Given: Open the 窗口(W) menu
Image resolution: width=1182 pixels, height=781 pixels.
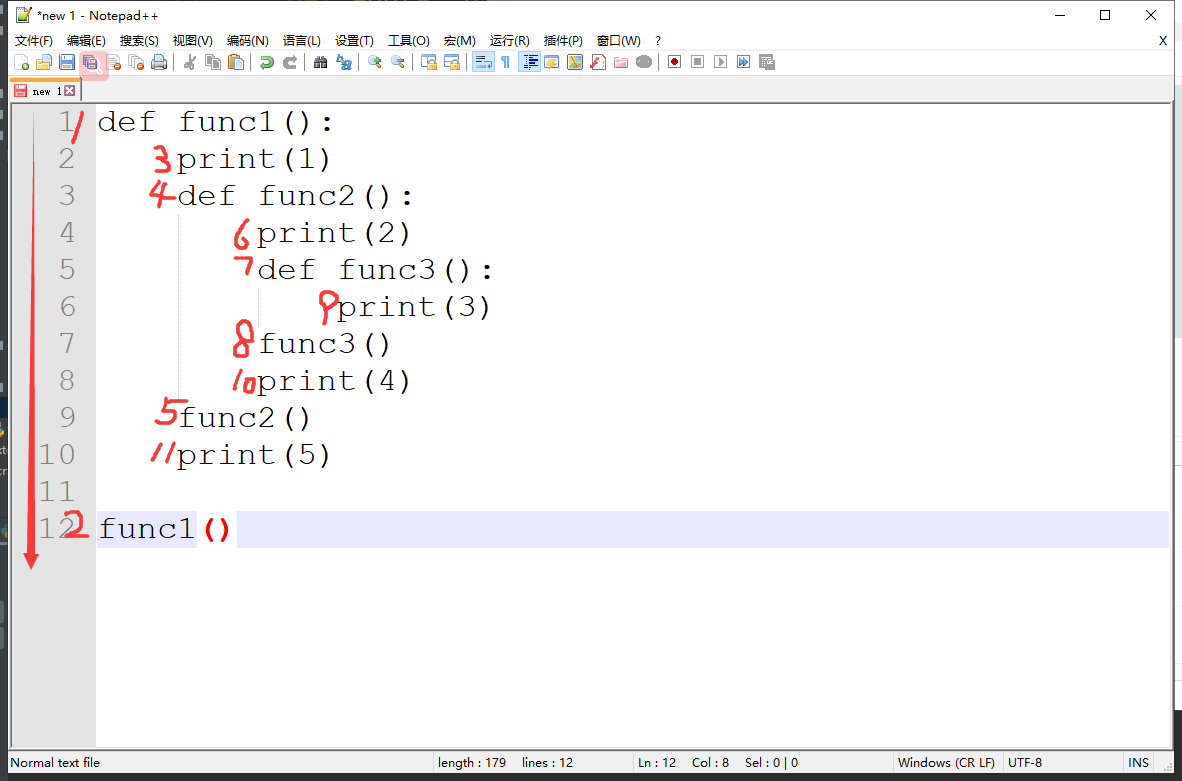Looking at the screenshot, I should (x=619, y=41).
